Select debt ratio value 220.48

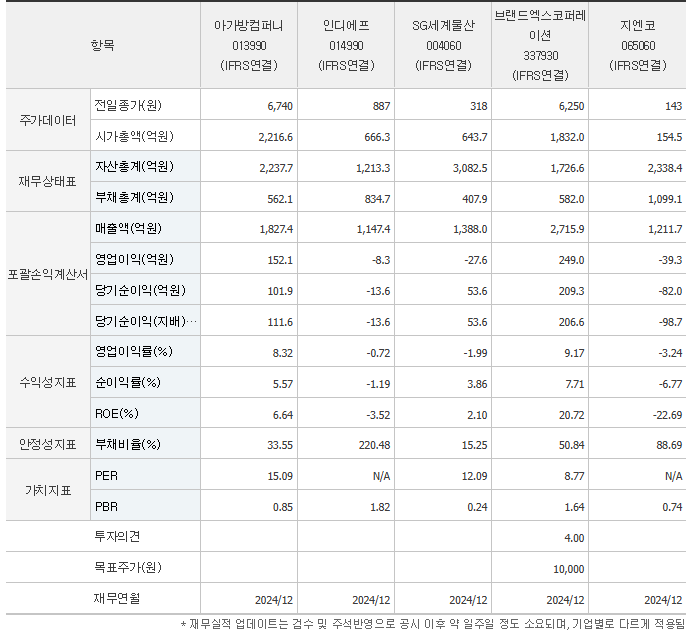(375, 445)
